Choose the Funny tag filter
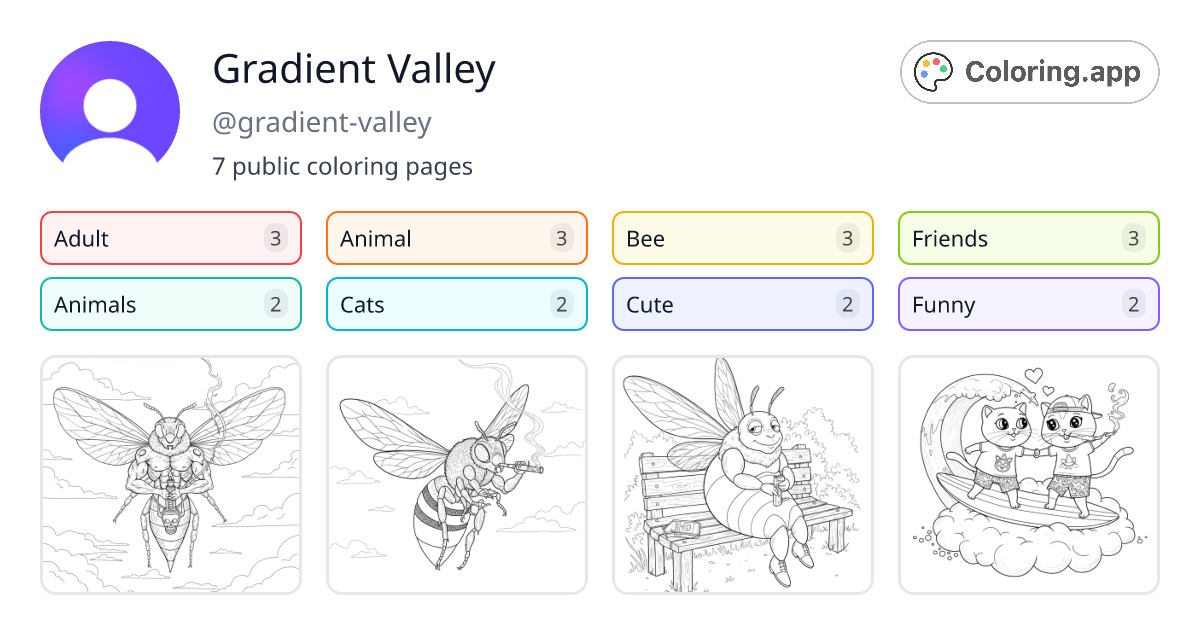The image size is (1200, 630). (x=1028, y=304)
